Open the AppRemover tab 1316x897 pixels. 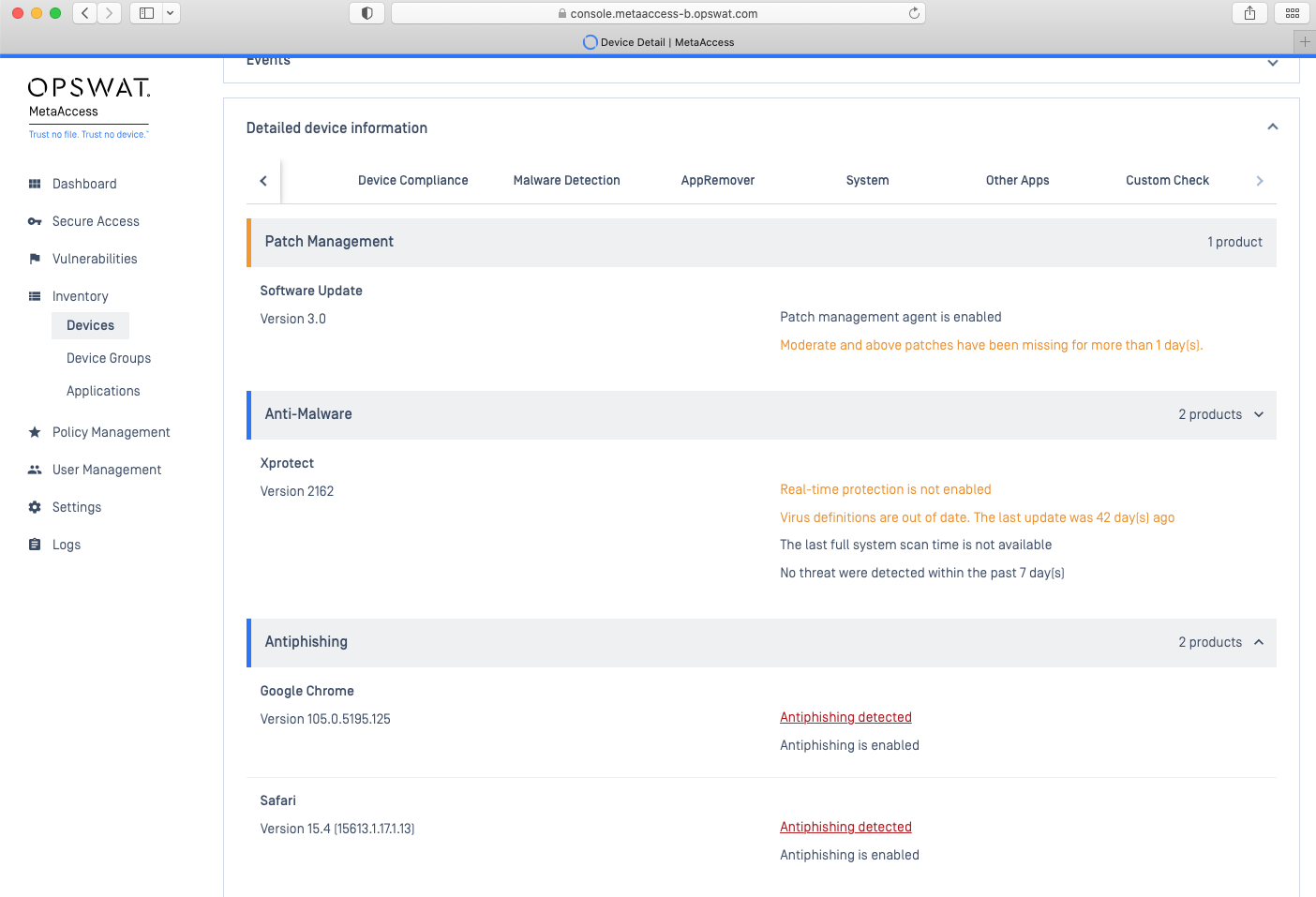(x=718, y=180)
